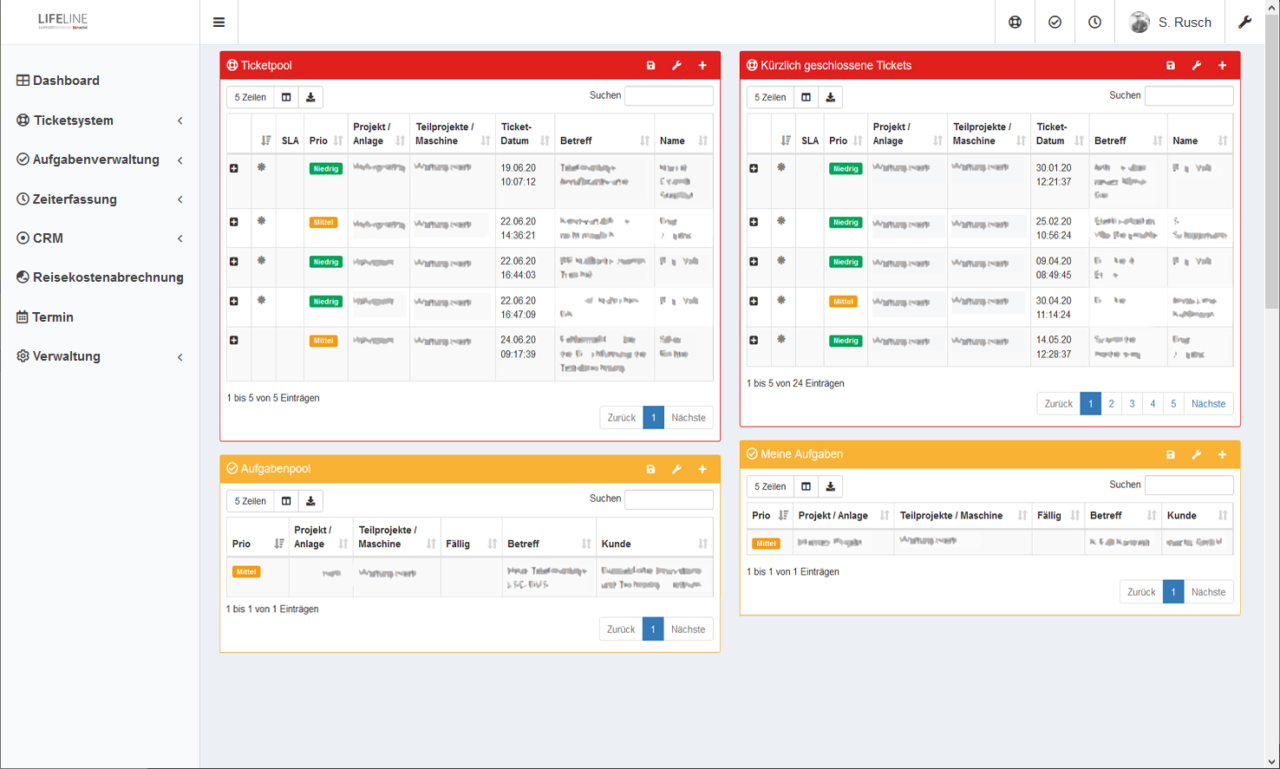This screenshot has width=1280, height=769.
Task: Click Nächste in the Ticketpool pagination
Action: [x=688, y=417]
